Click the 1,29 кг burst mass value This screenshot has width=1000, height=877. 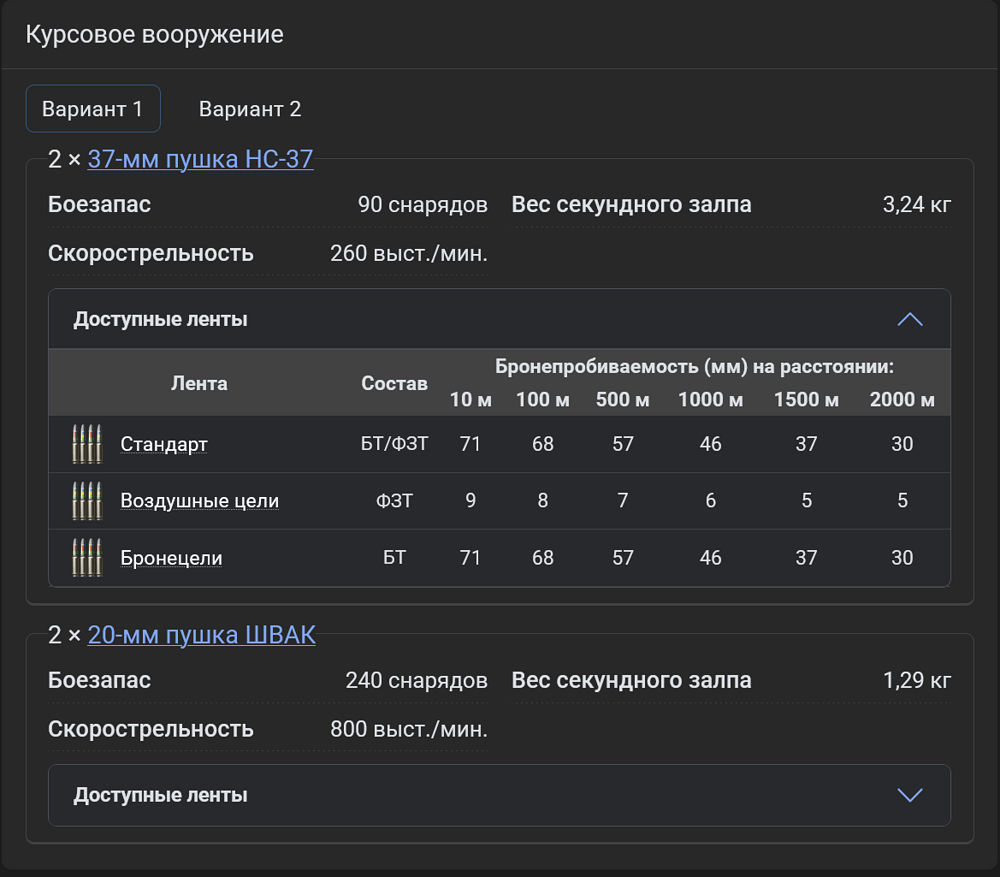coord(916,681)
